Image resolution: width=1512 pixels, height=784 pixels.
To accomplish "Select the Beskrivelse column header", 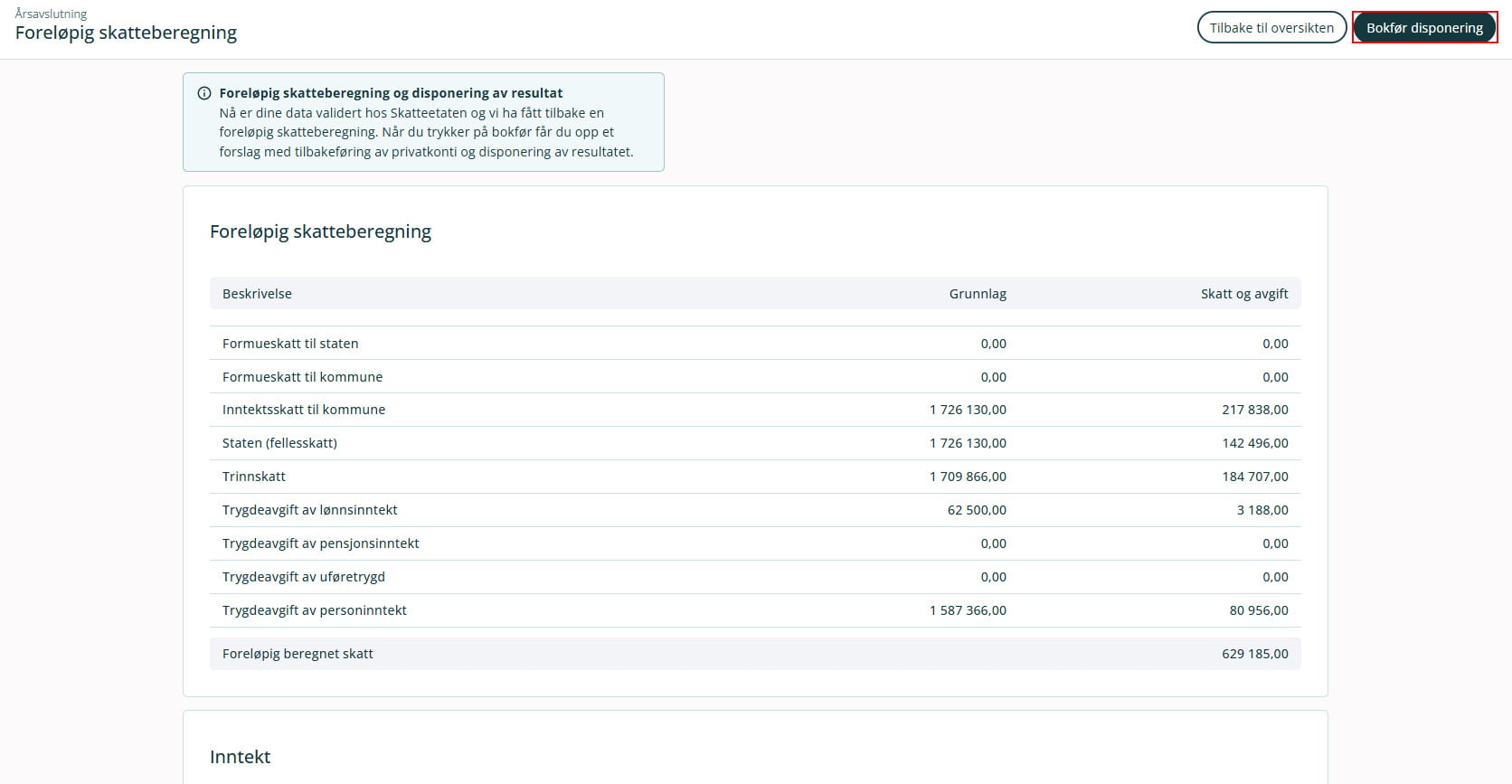I will pos(257,294).
